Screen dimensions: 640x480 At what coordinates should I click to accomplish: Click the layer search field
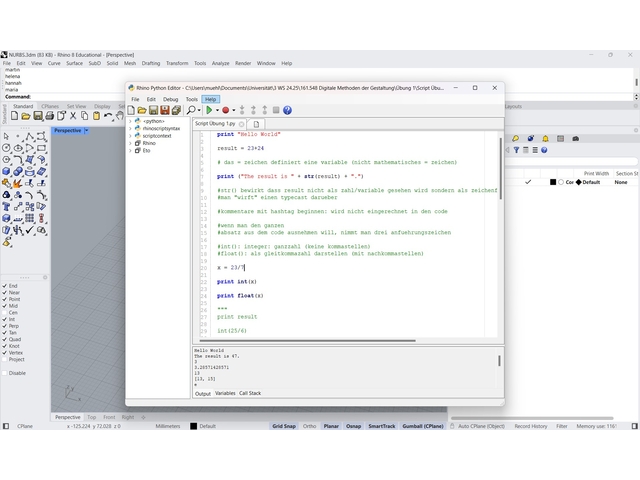(x=571, y=162)
